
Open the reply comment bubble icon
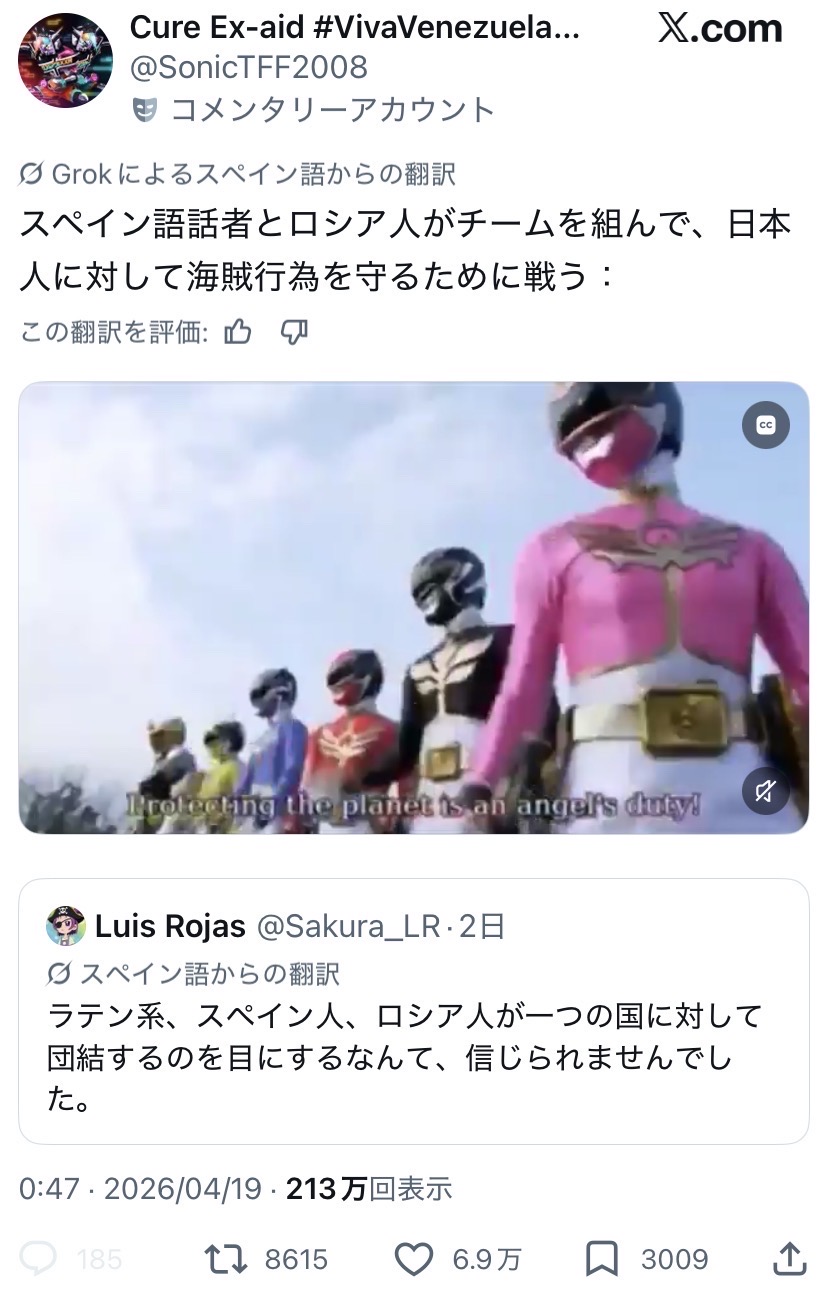(x=40, y=1259)
